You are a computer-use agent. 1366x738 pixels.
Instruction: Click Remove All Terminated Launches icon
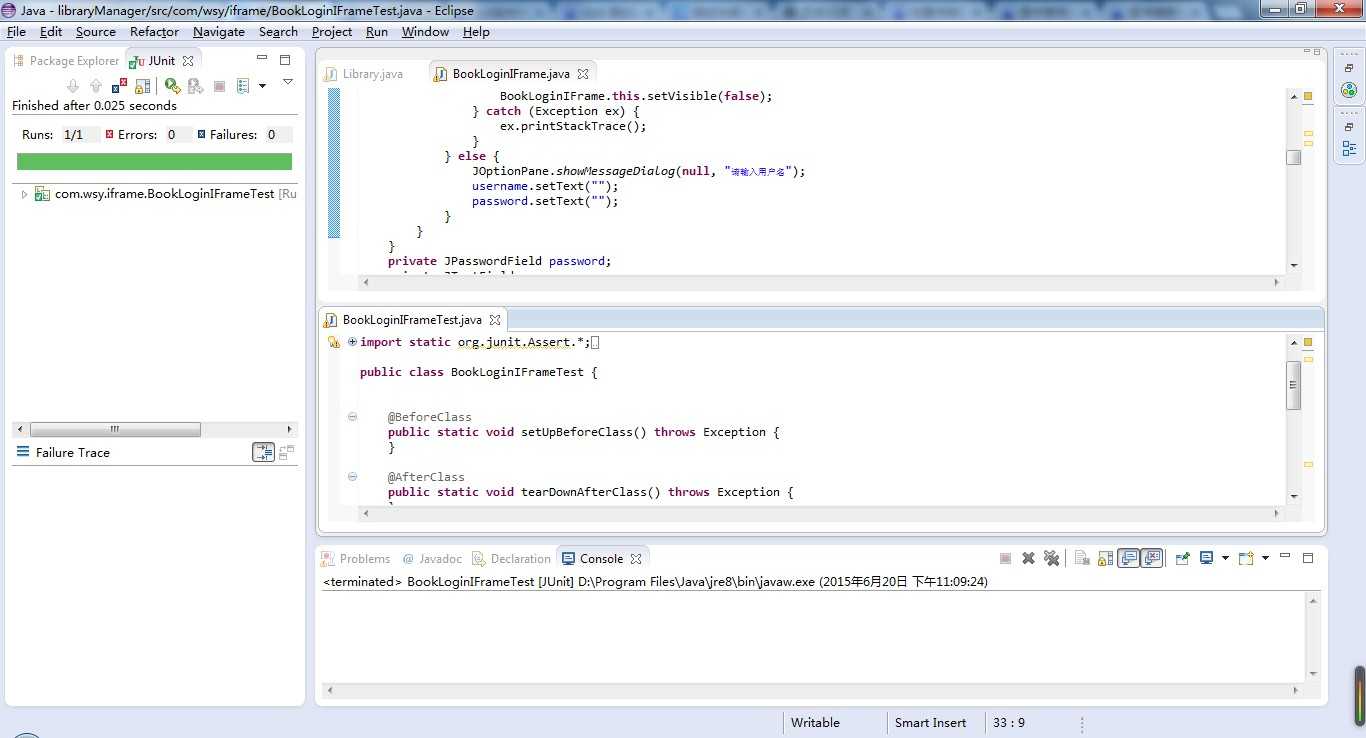[1051, 558]
